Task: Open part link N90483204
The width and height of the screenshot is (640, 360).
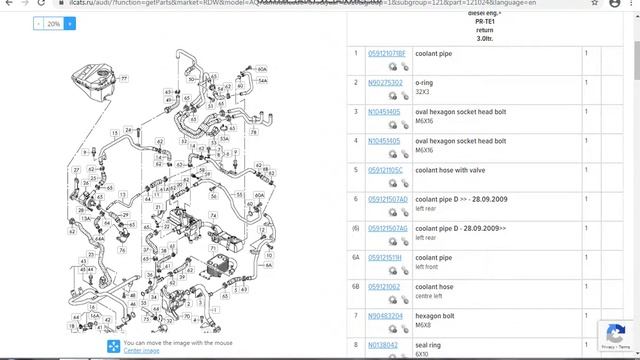Action: [x=385, y=316]
